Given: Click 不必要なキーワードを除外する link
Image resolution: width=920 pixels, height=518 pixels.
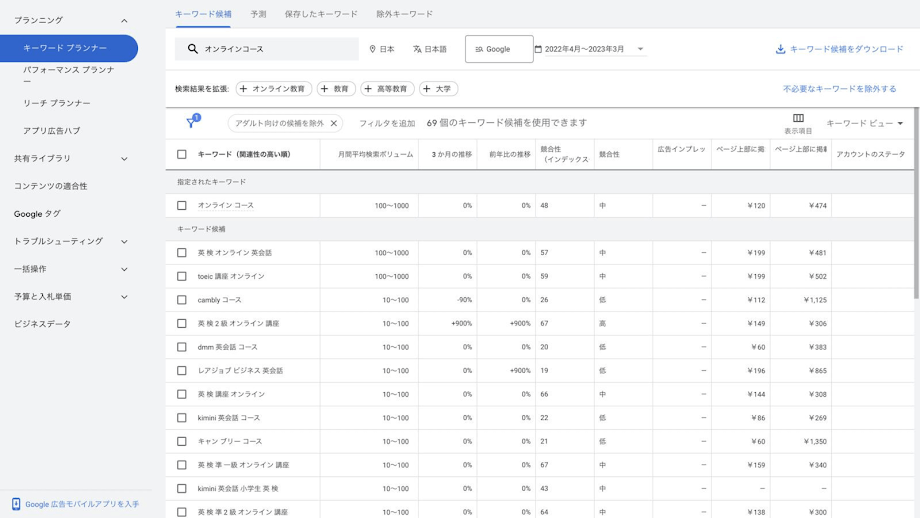Looking at the screenshot, I should click(x=839, y=89).
